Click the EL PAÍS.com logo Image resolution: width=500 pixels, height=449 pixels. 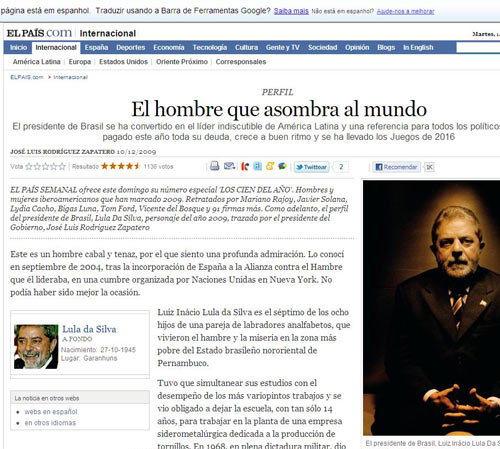point(39,33)
